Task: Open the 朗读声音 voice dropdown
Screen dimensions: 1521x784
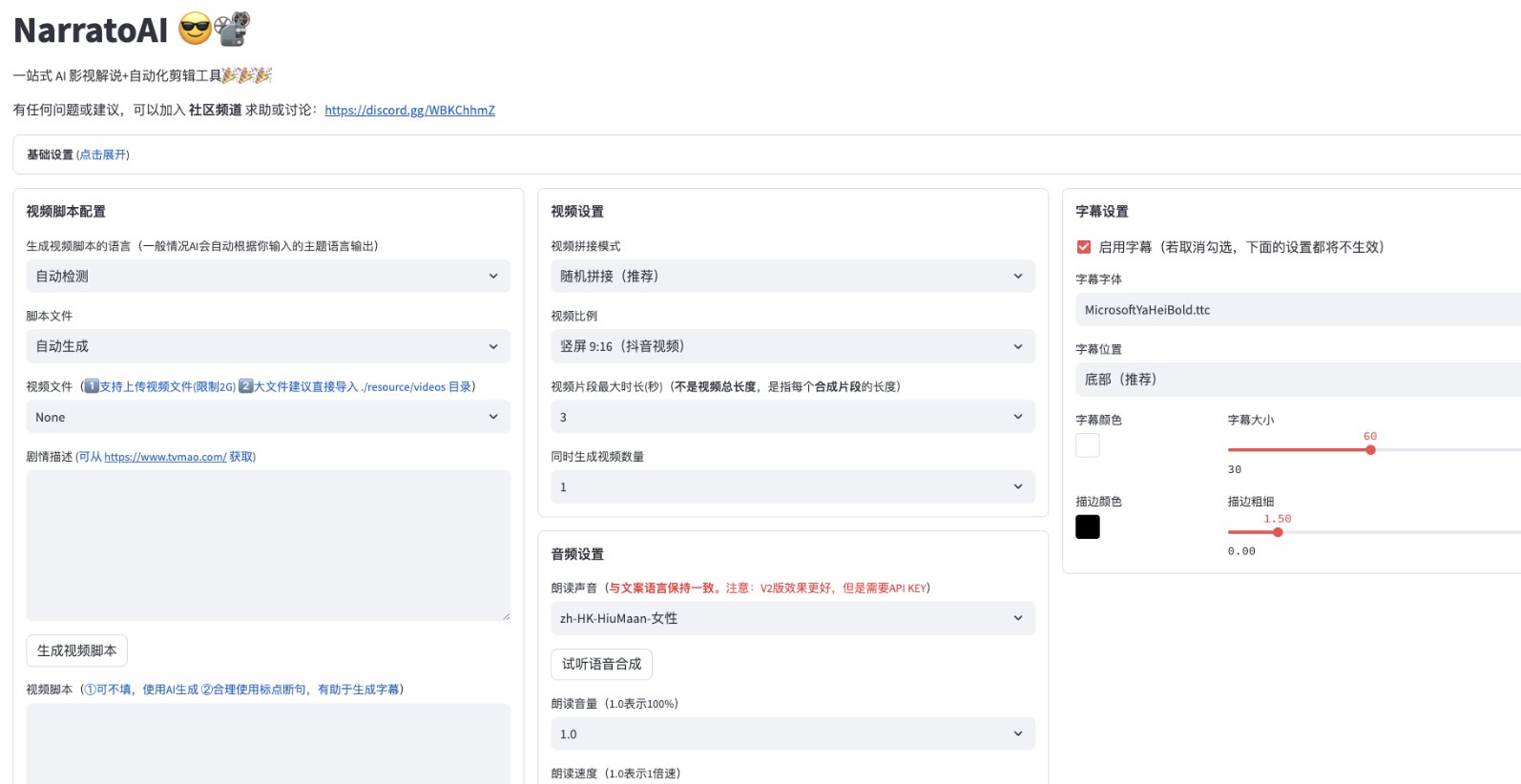Action: (x=793, y=618)
